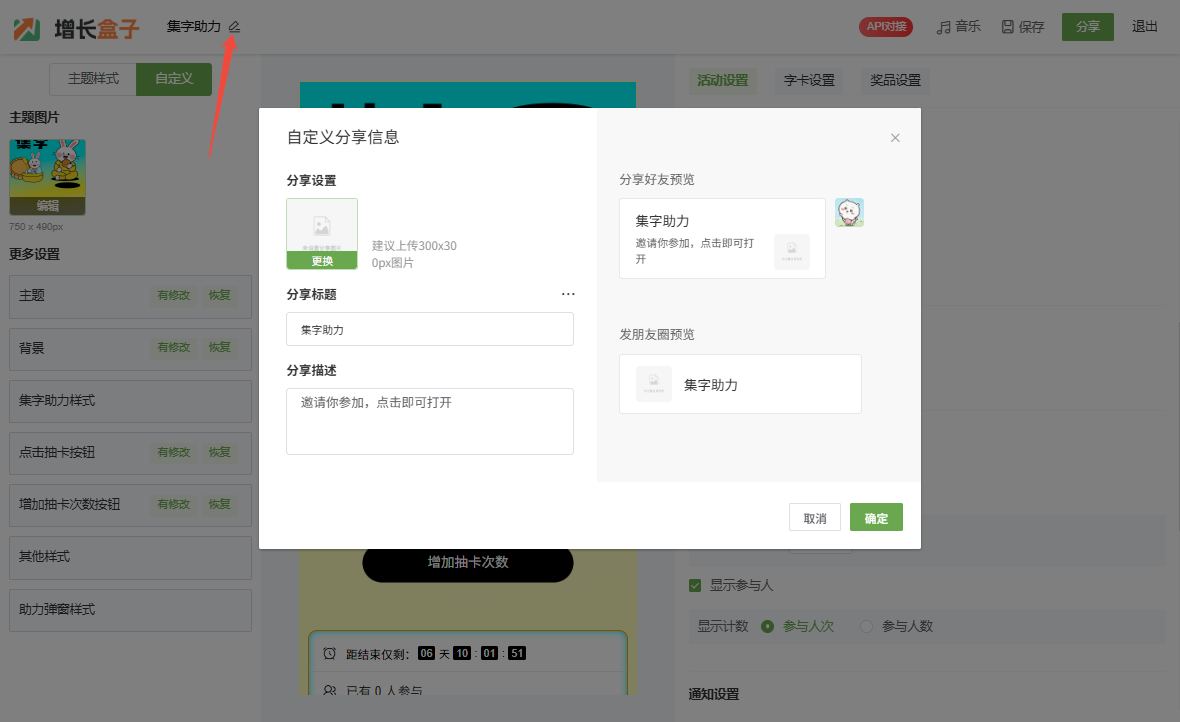This screenshot has height=722, width=1180.
Task: Click the 增长盒子 logo
Action: pyautogui.click(x=76, y=28)
